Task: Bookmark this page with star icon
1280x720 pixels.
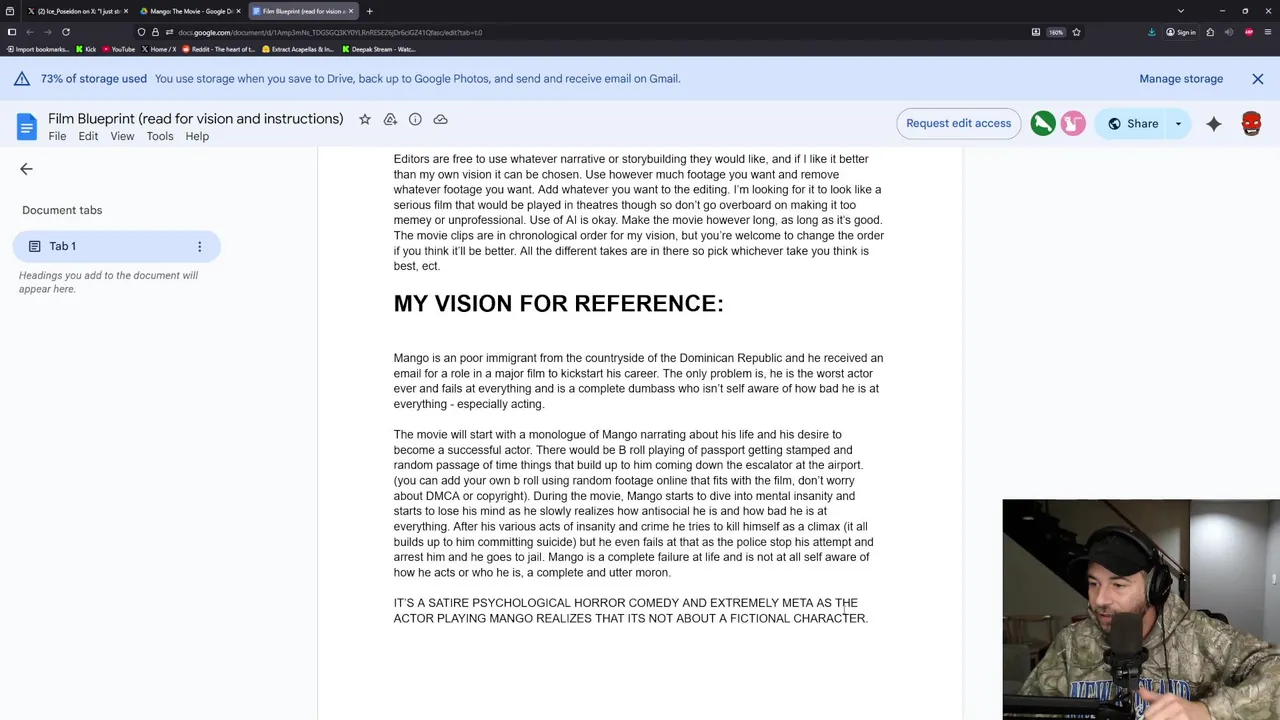Action: click(x=1076, y=32)
